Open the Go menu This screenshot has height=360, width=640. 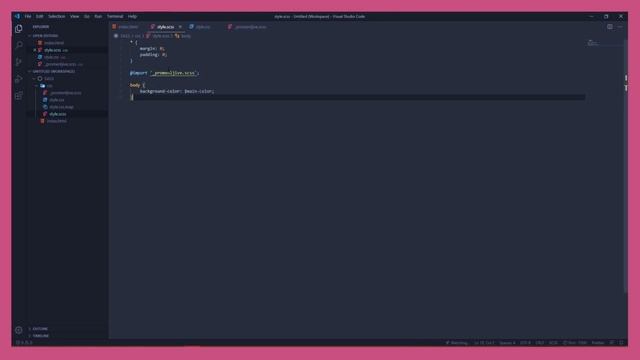pyautogui.click(x=87, y=16)
